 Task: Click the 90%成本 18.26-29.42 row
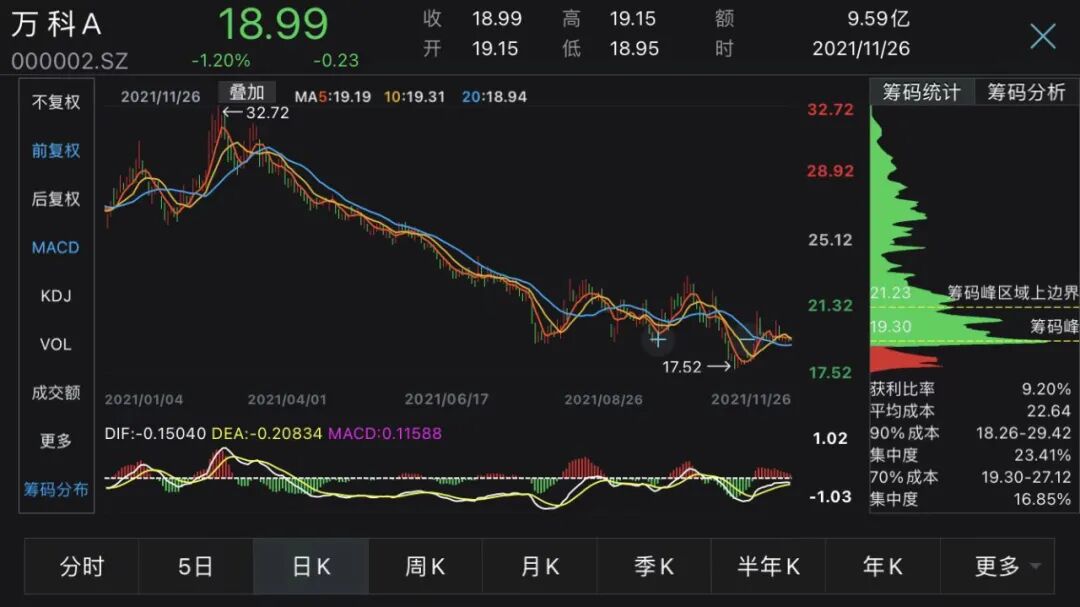[x=970, y=433]
